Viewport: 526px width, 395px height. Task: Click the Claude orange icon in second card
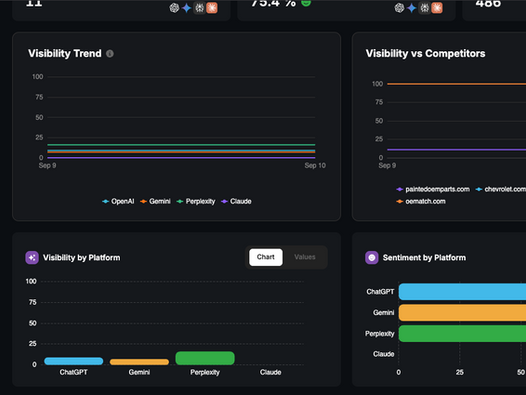click(437, 8)
